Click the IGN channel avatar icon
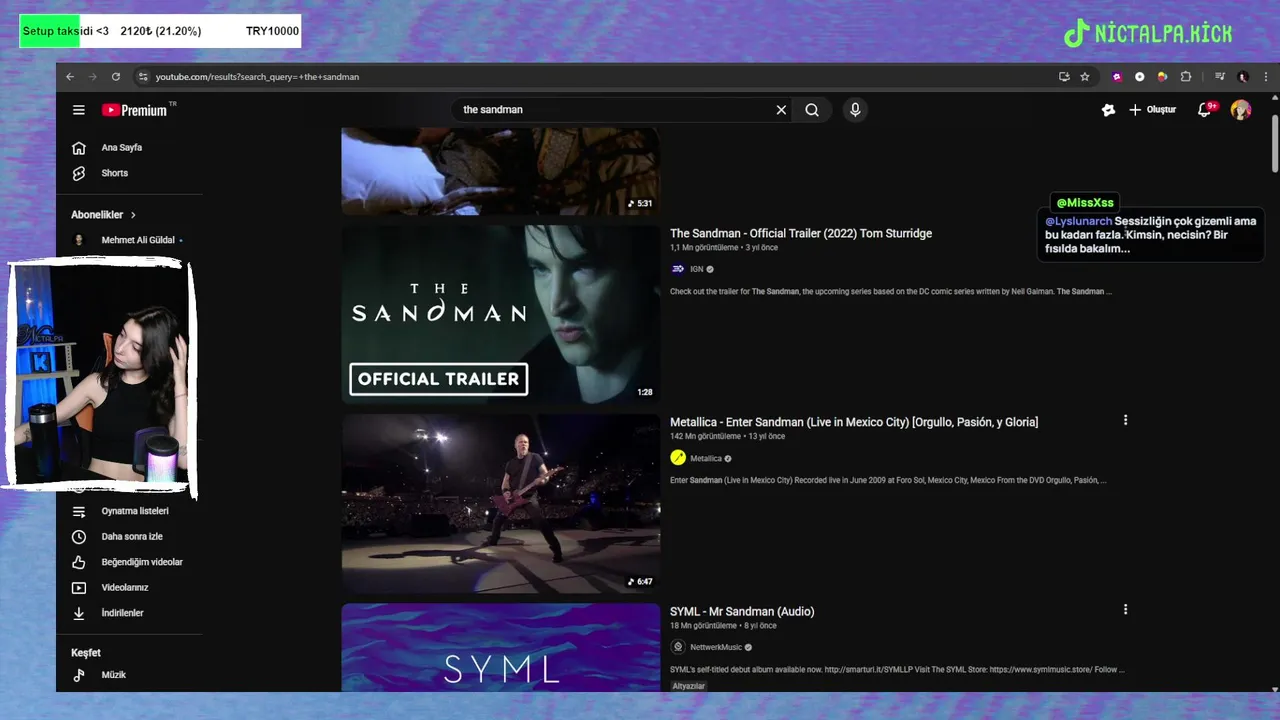1280x720 pixels. [678, 269]
